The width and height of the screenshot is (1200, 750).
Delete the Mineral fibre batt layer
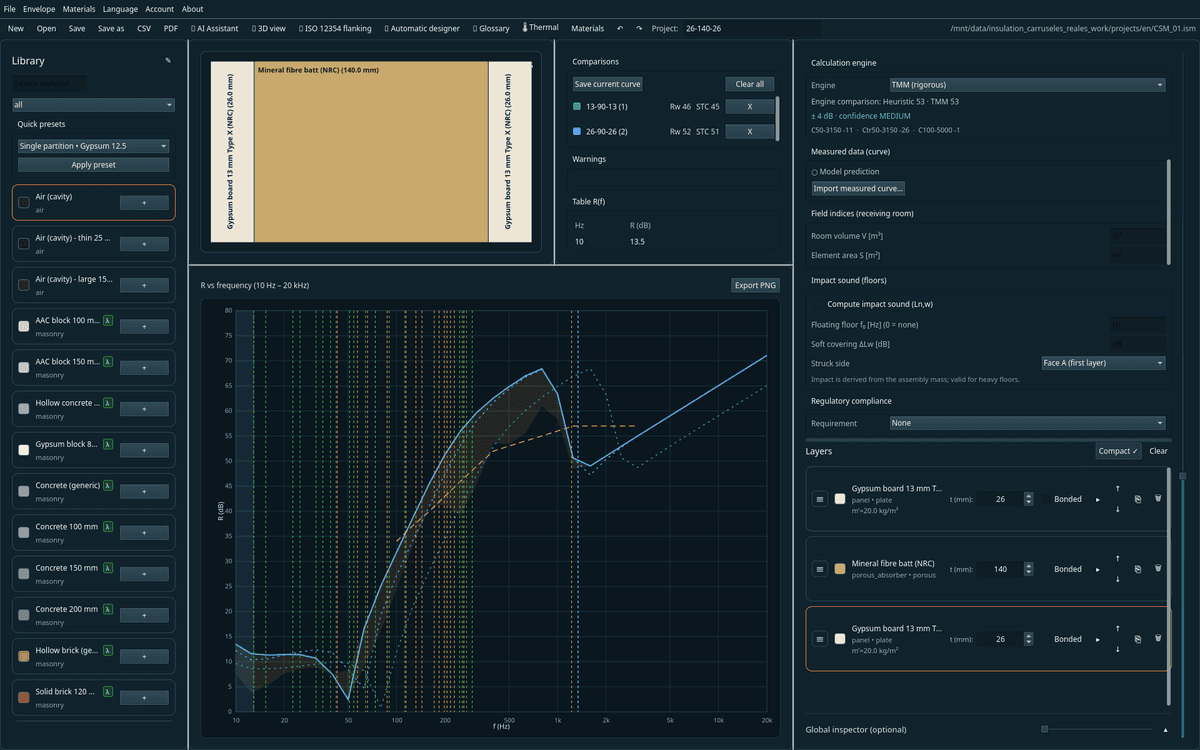point(1158,568)
